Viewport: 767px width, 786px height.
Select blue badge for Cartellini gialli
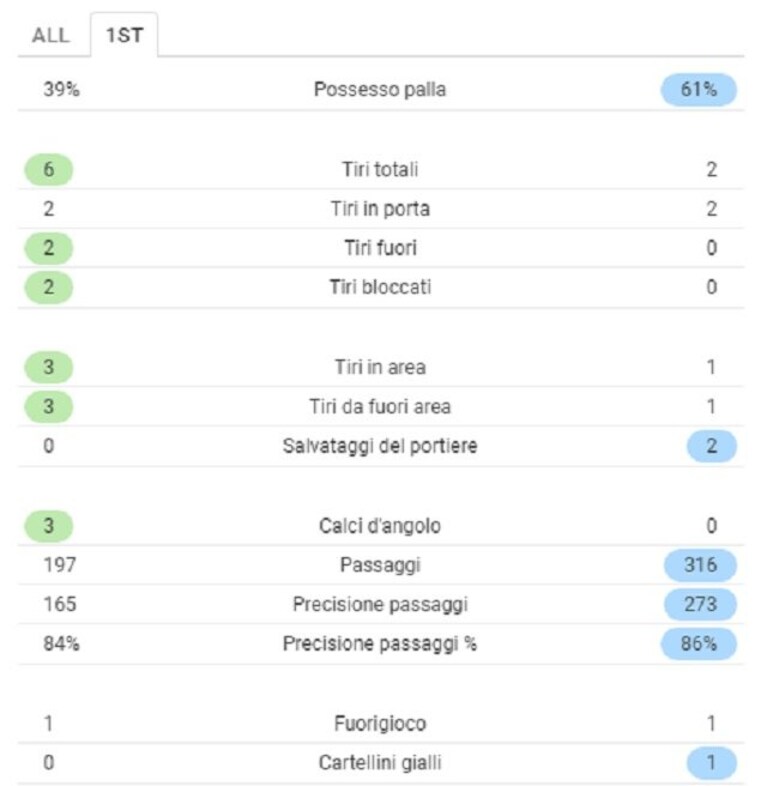[711, 762]
